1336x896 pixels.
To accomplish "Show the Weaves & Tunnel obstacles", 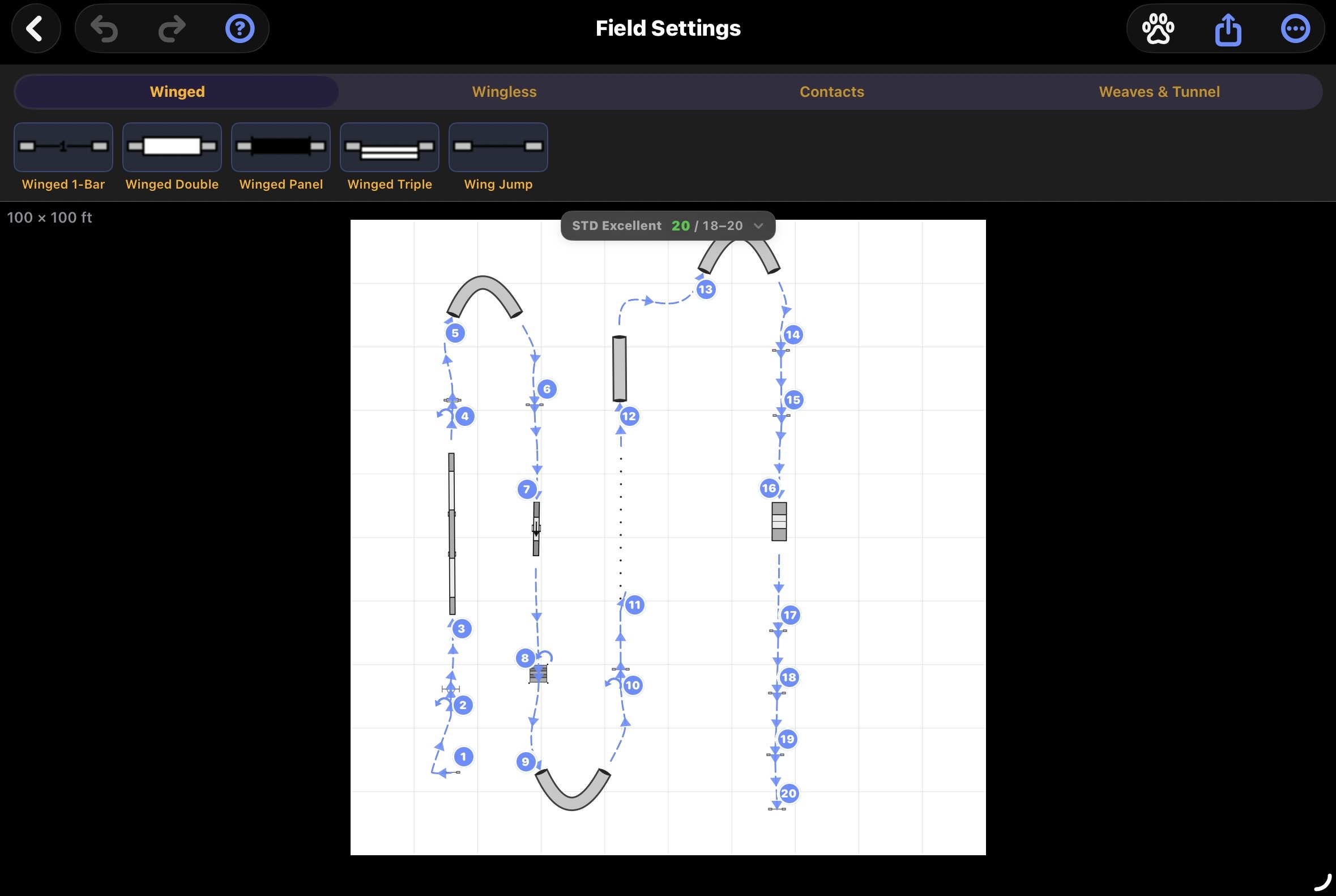I will (1159, 91).
